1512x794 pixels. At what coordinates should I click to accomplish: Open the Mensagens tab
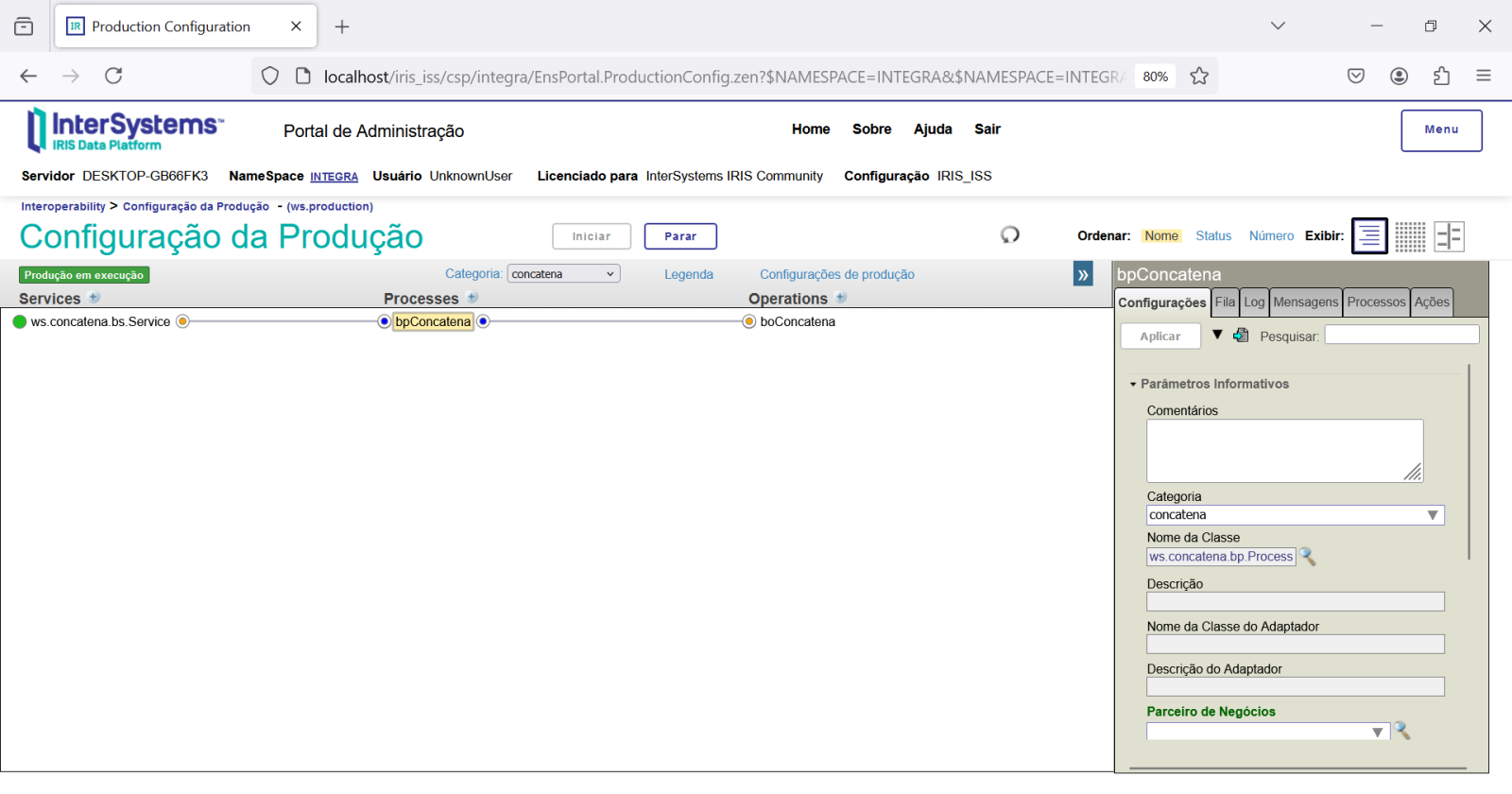click(x=1305, y=302)
